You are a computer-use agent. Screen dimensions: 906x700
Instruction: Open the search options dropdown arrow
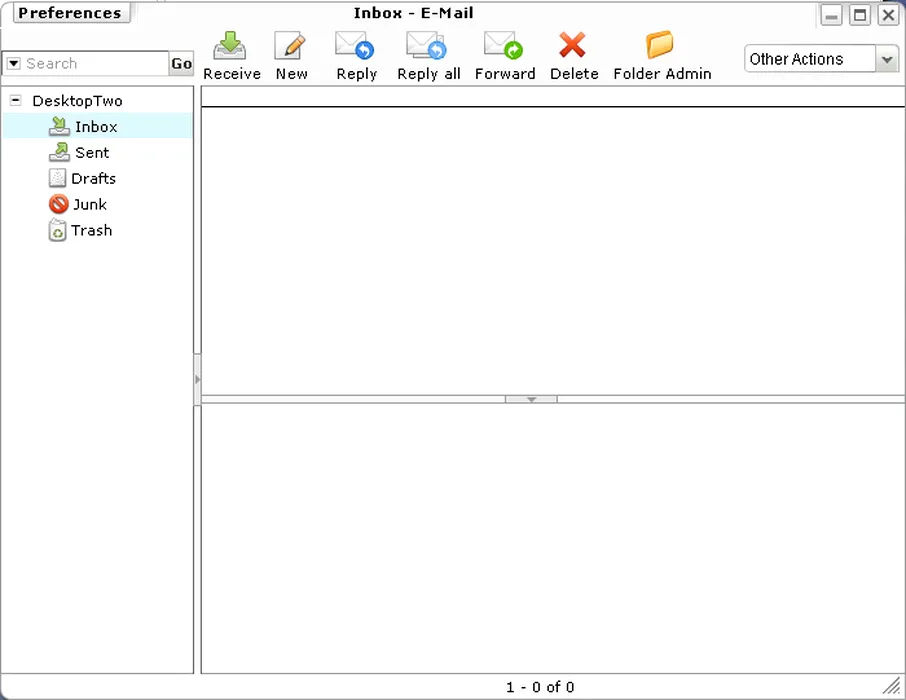coord(13,64)
